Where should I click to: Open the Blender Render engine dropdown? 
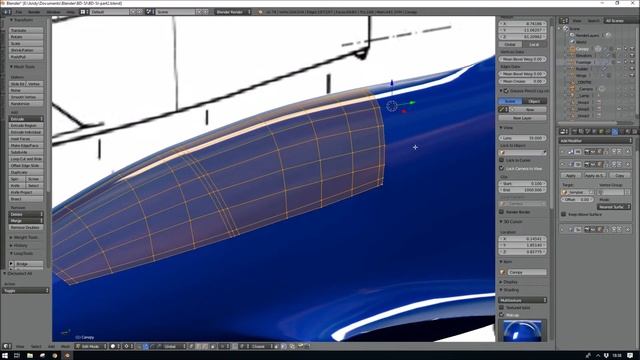[233, 12]
